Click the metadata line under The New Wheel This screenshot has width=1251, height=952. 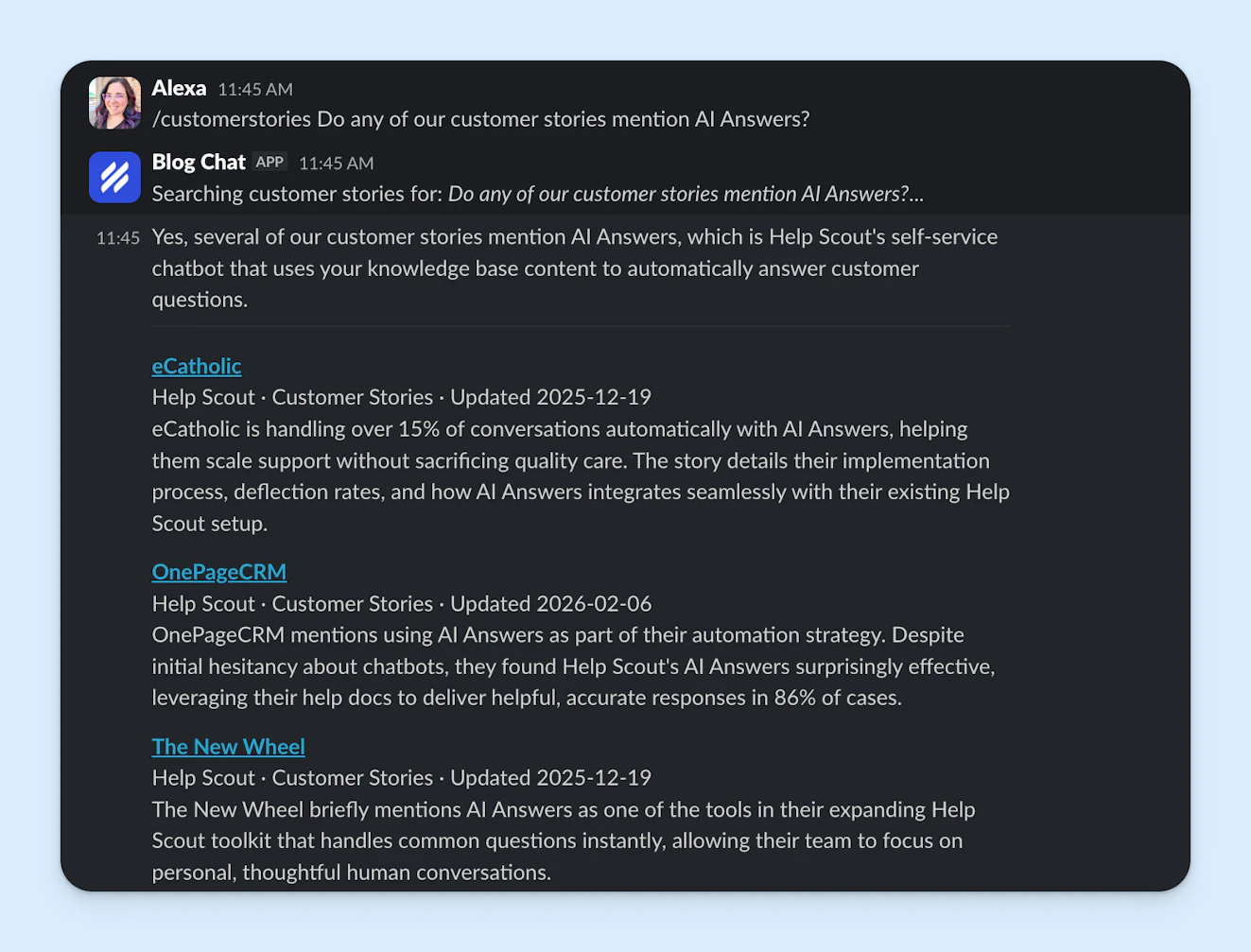pyautogui.click(x=401, y=778)
